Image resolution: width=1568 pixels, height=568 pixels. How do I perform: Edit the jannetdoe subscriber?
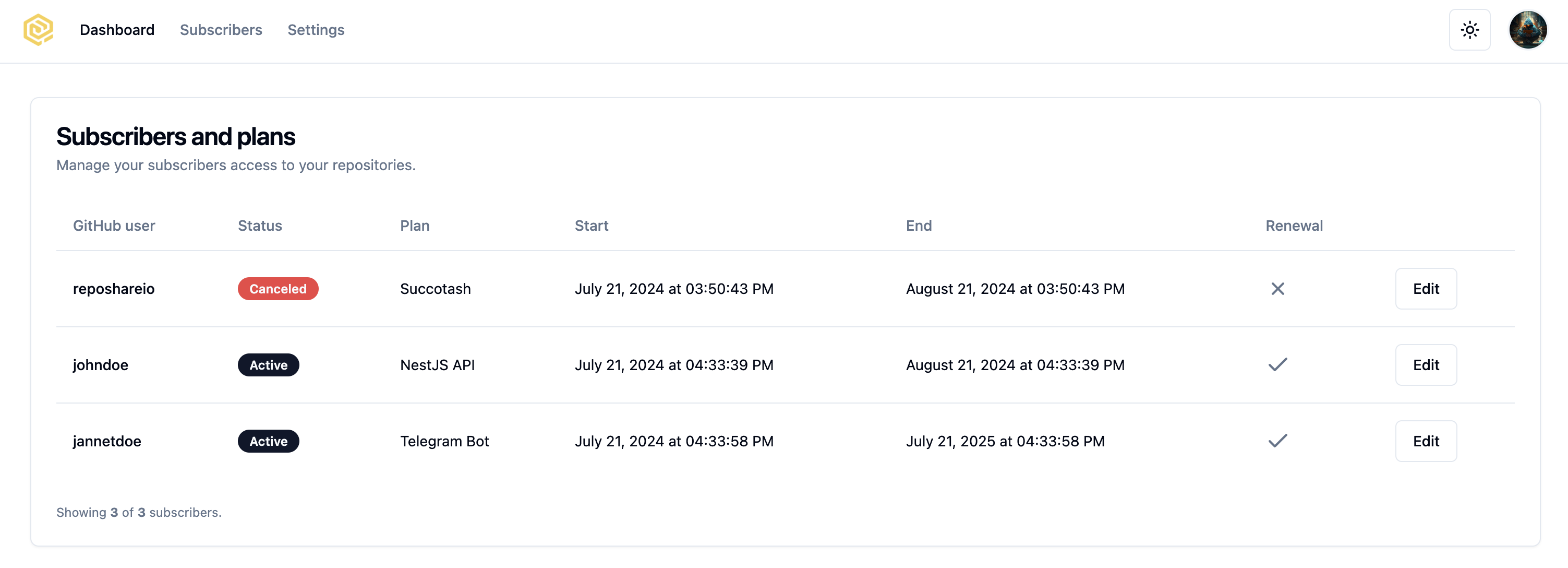point(1426,441)
